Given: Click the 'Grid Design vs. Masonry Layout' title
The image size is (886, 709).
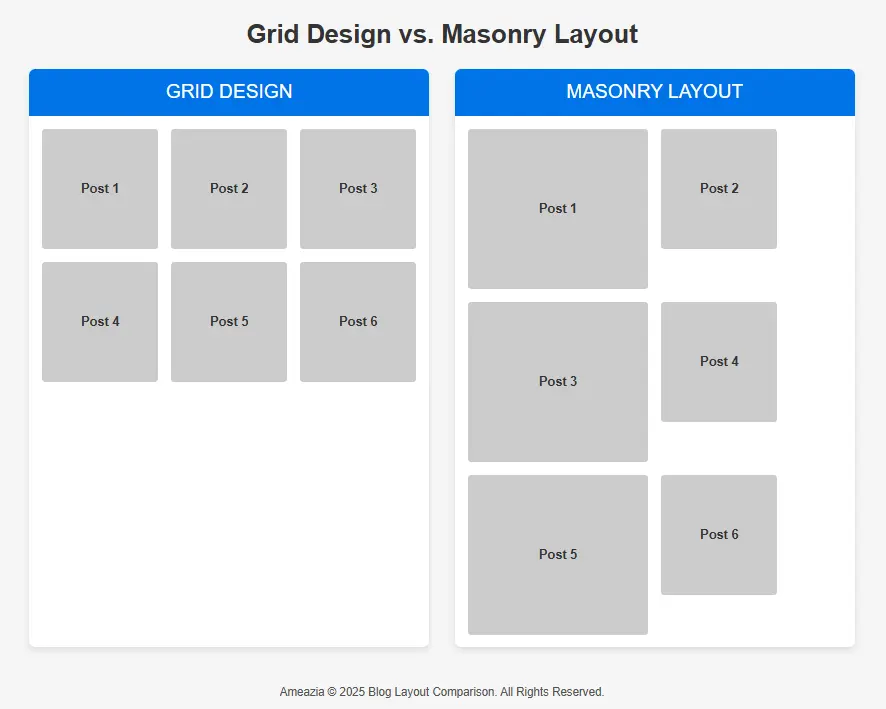Looking at the screenshot, I should point(442,34).
